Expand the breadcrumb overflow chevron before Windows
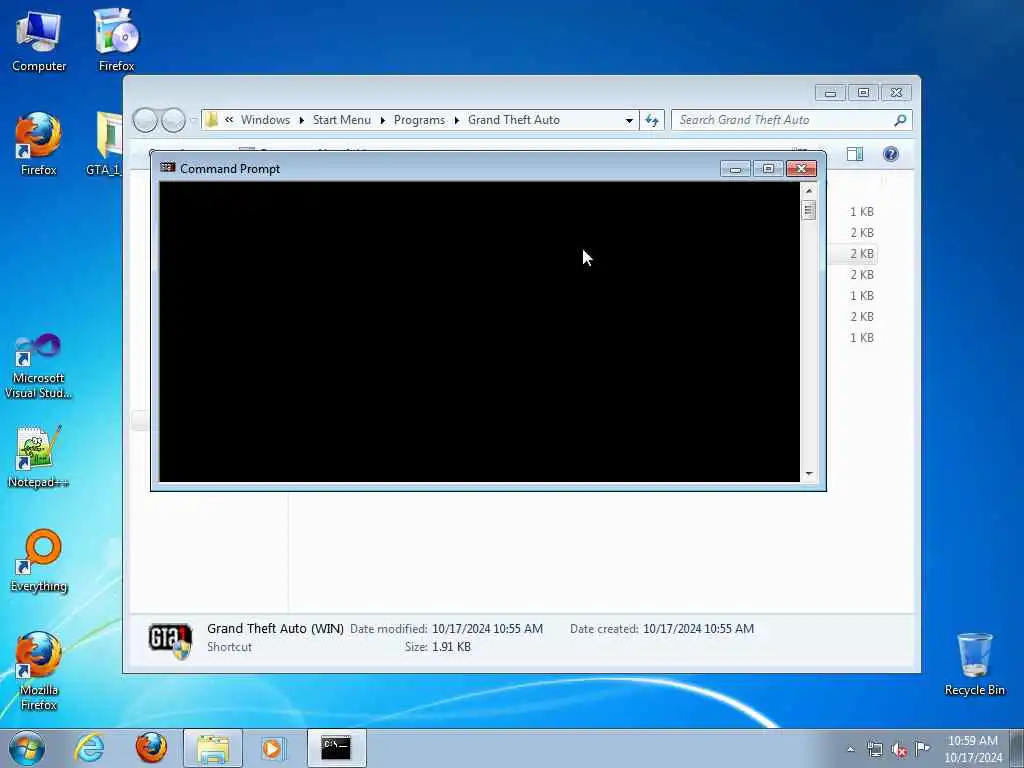Image resolution: width=1024 pixels, height=768 pixels. click(229, 120)
